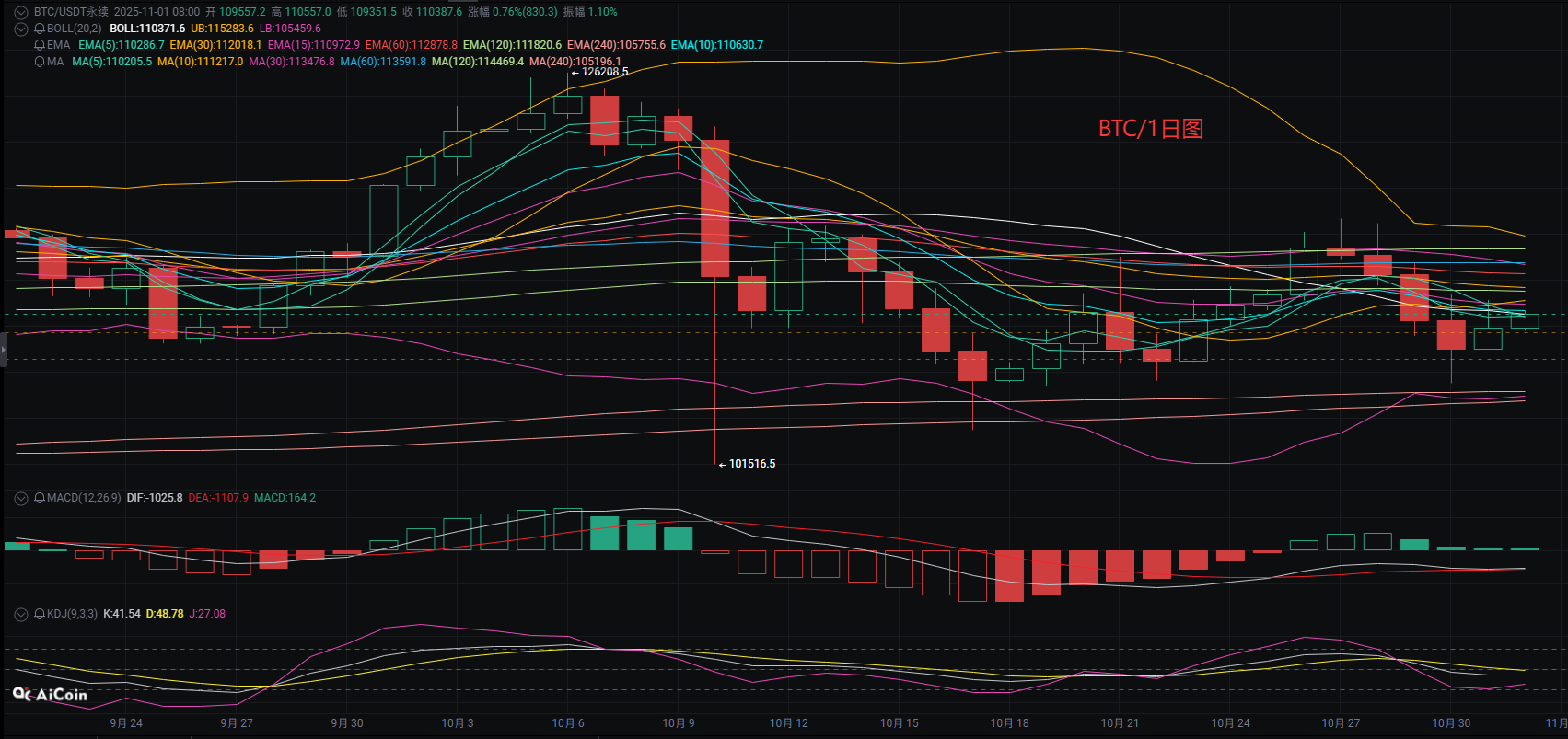The image size is (1568, 739).
Task: Click the alert bell next to MA
Action: coord(40,62)
